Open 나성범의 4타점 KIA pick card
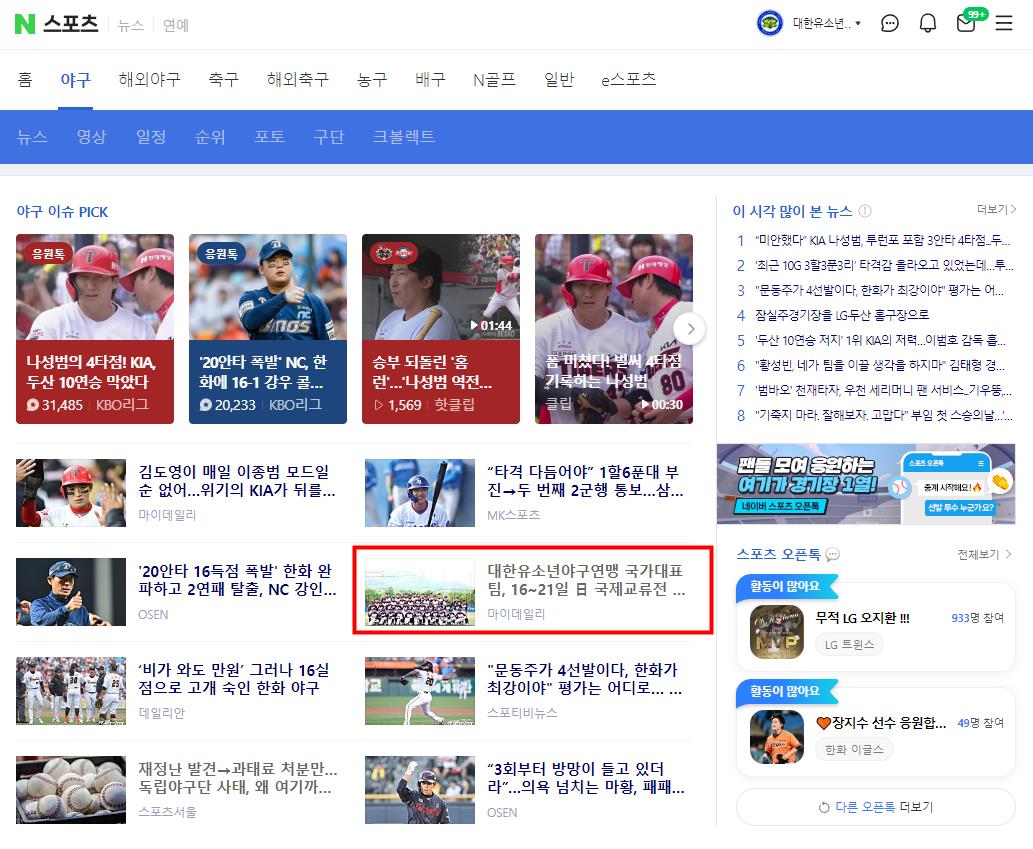 point(95,329)
